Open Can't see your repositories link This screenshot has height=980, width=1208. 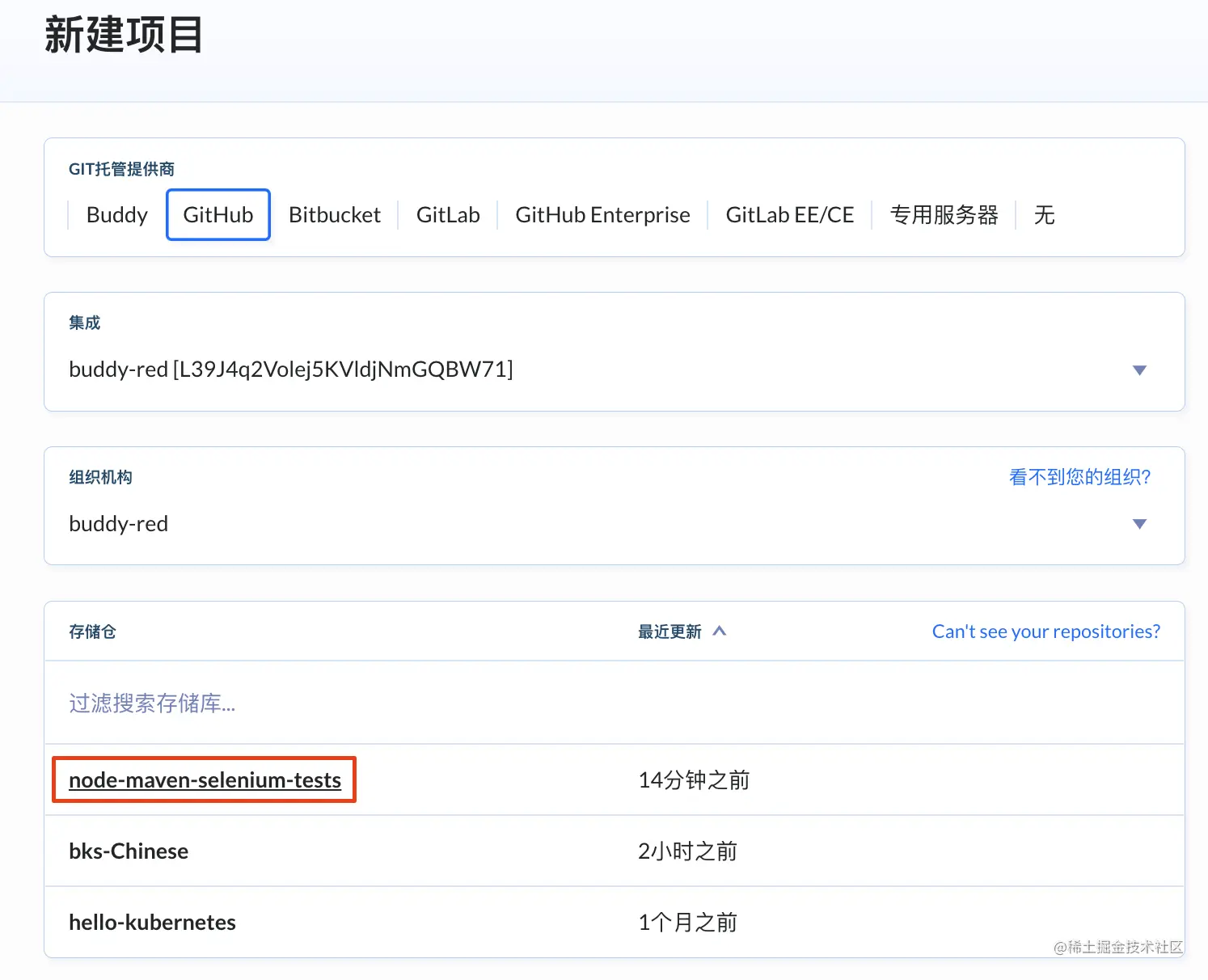[x=1046, y=632]
